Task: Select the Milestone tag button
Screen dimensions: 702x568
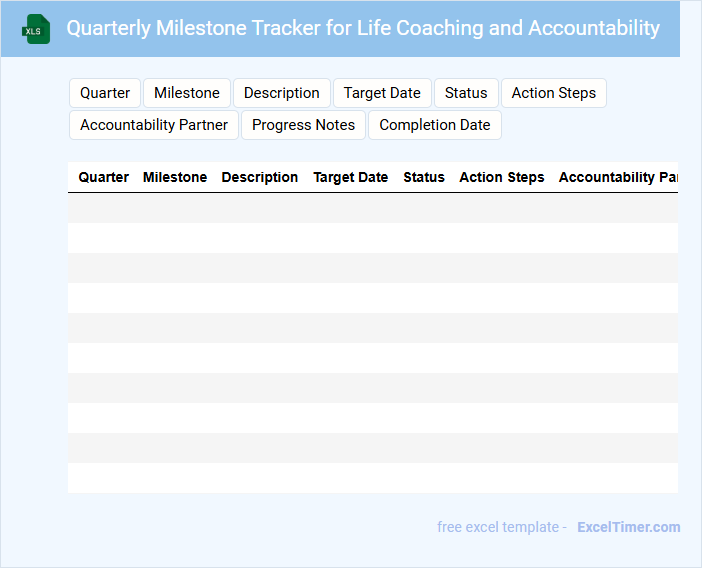Action: (x=187, y=93)
